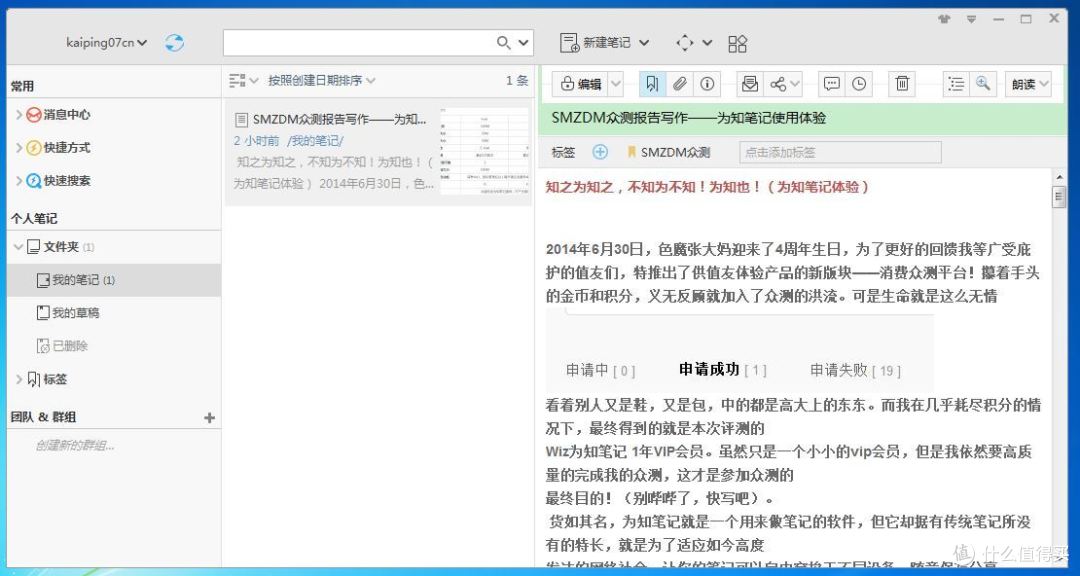Click the 新建笔记 label
The image size is (1080, 576).
[606, 43]
